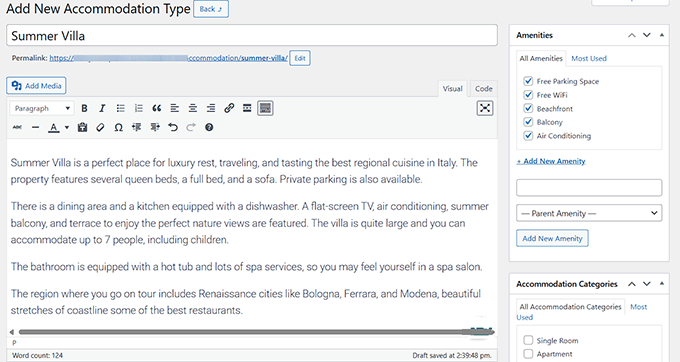
Task: Uncheck Air Conditioning amenity
Action: pyautogui.click(x=528, y=136)
